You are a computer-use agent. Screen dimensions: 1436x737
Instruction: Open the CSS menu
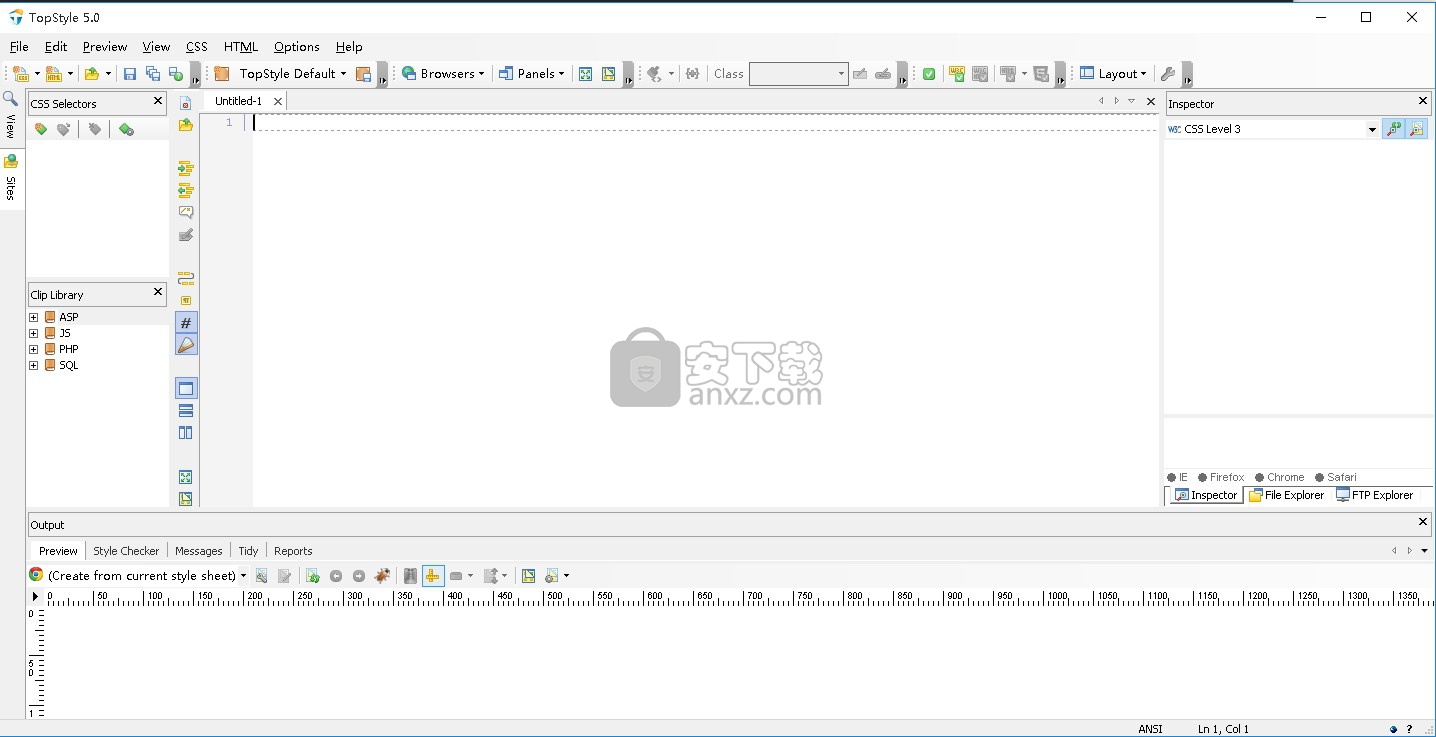coord(197,46)
